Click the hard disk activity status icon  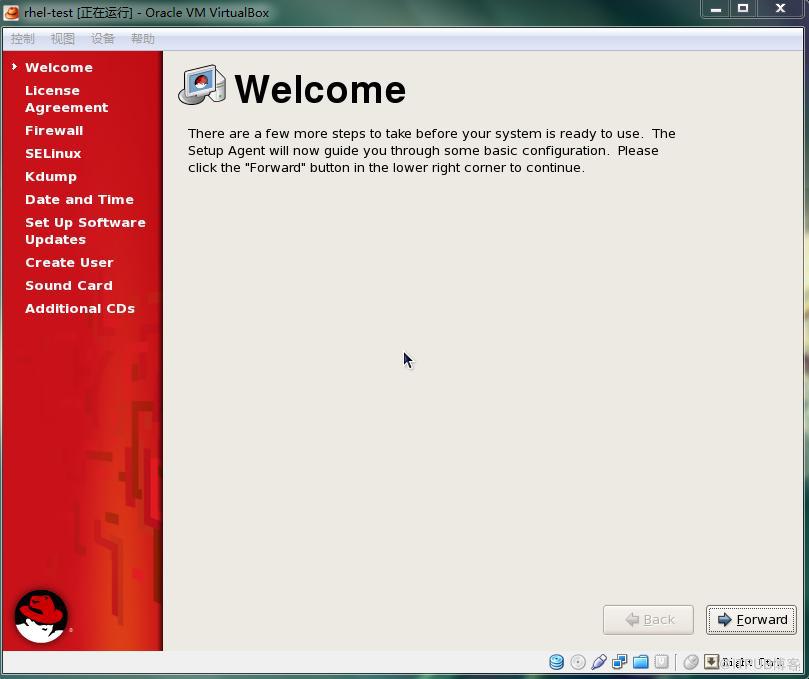(x=556, y=662)
